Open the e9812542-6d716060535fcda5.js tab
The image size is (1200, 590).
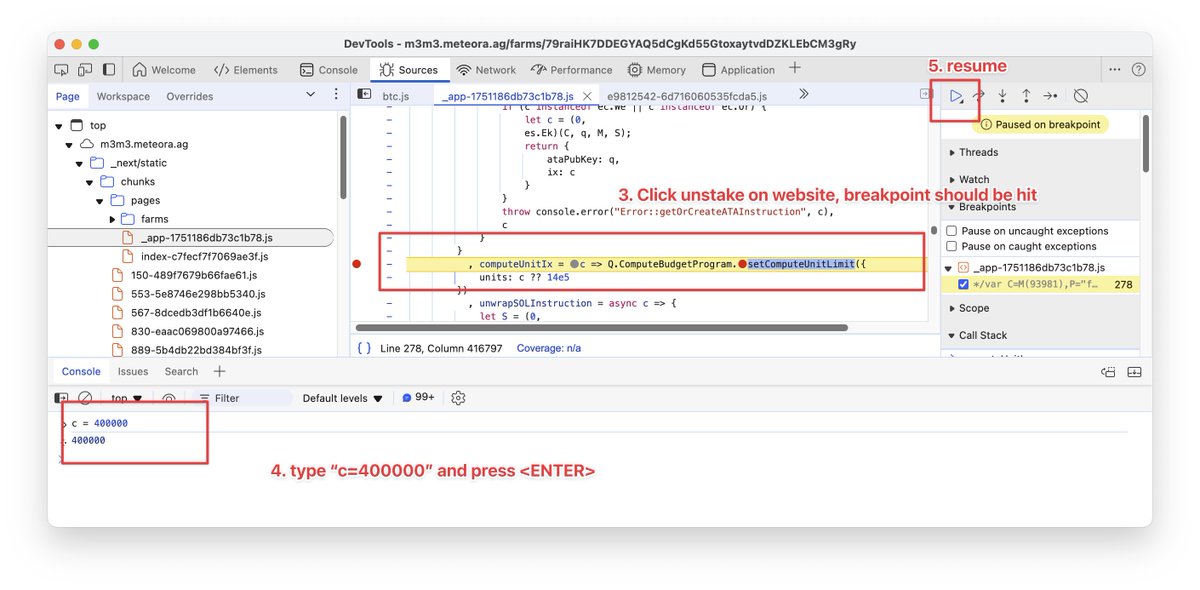point(686,96)
